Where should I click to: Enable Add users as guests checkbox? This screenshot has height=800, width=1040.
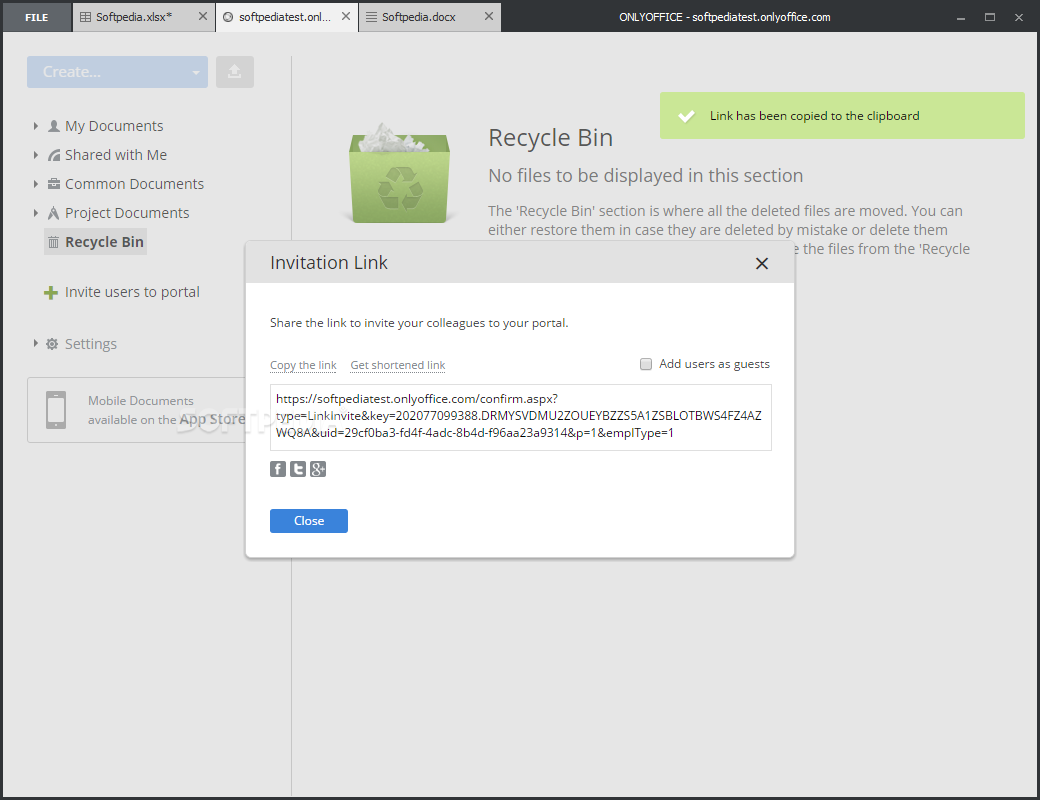(x=646, y=364)
